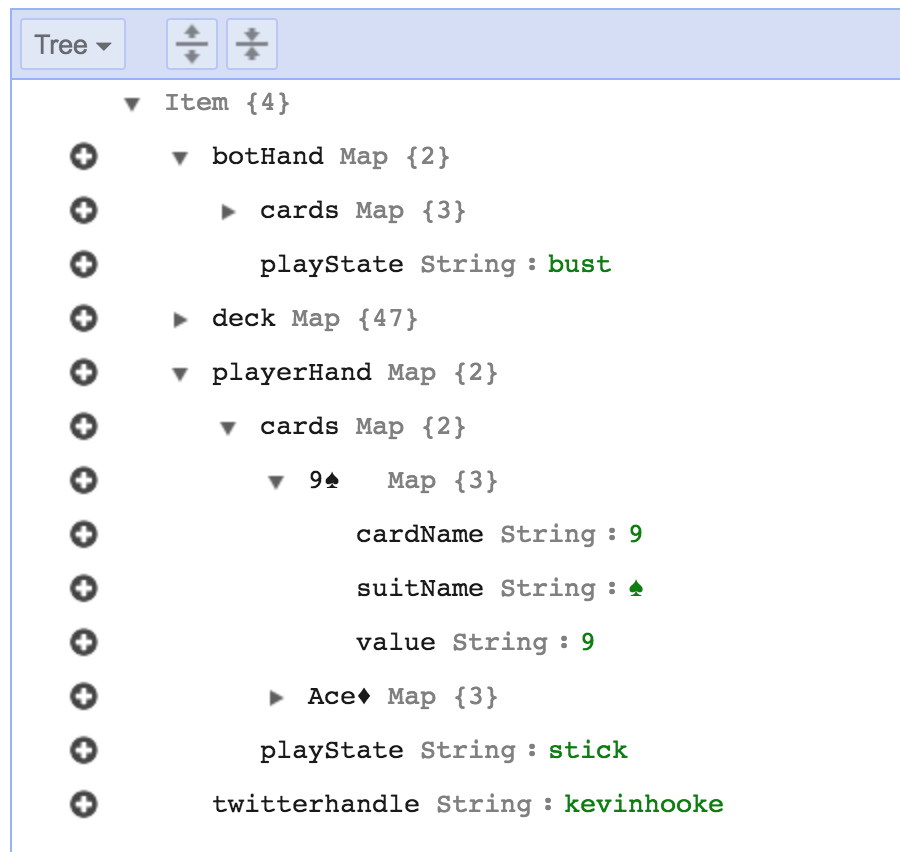
Task: Click the Collapse all fields icon
Action: (252, 45)
